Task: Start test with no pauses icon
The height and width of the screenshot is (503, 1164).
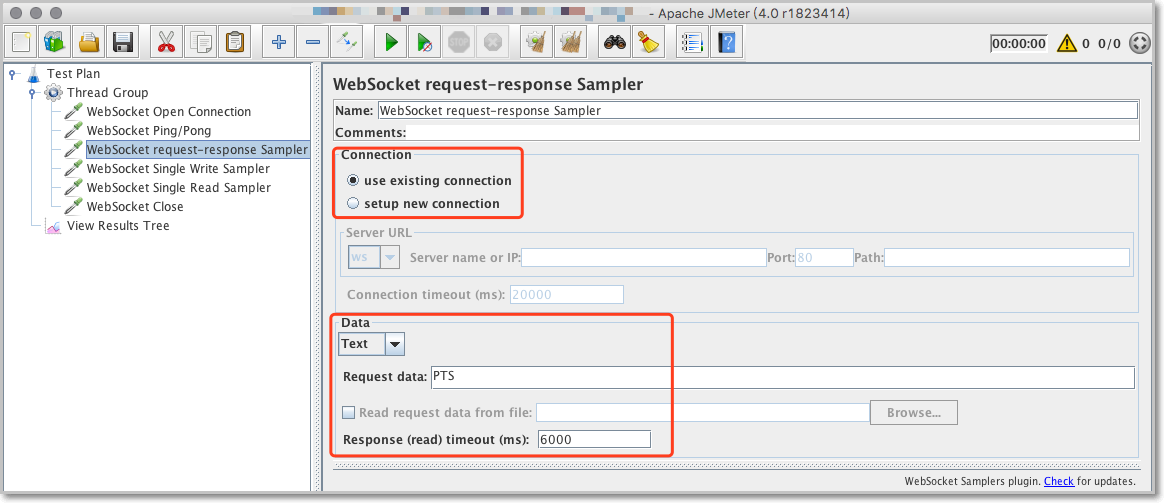Action: (424, 42)
